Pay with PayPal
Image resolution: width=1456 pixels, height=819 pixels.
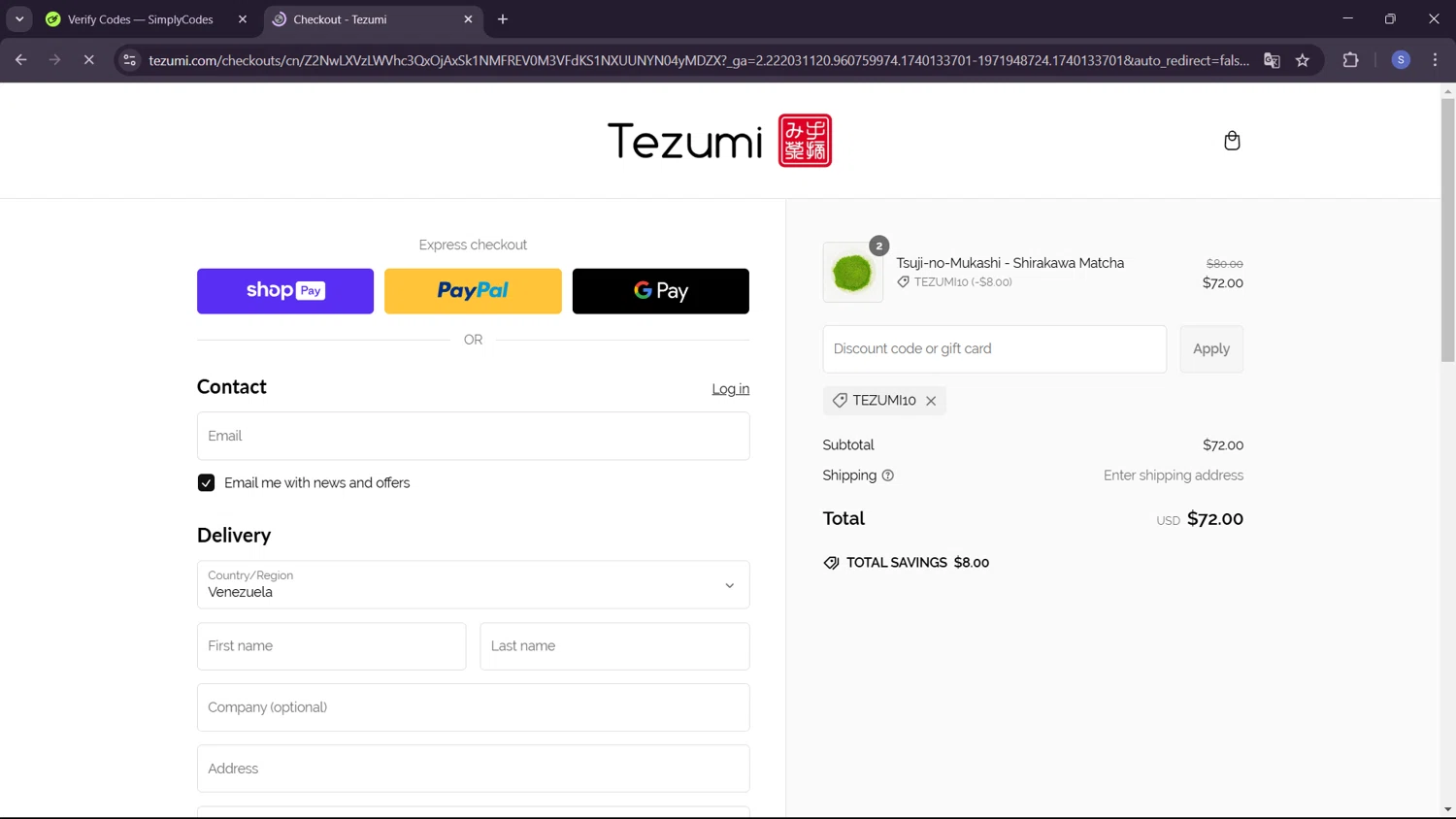473,291
